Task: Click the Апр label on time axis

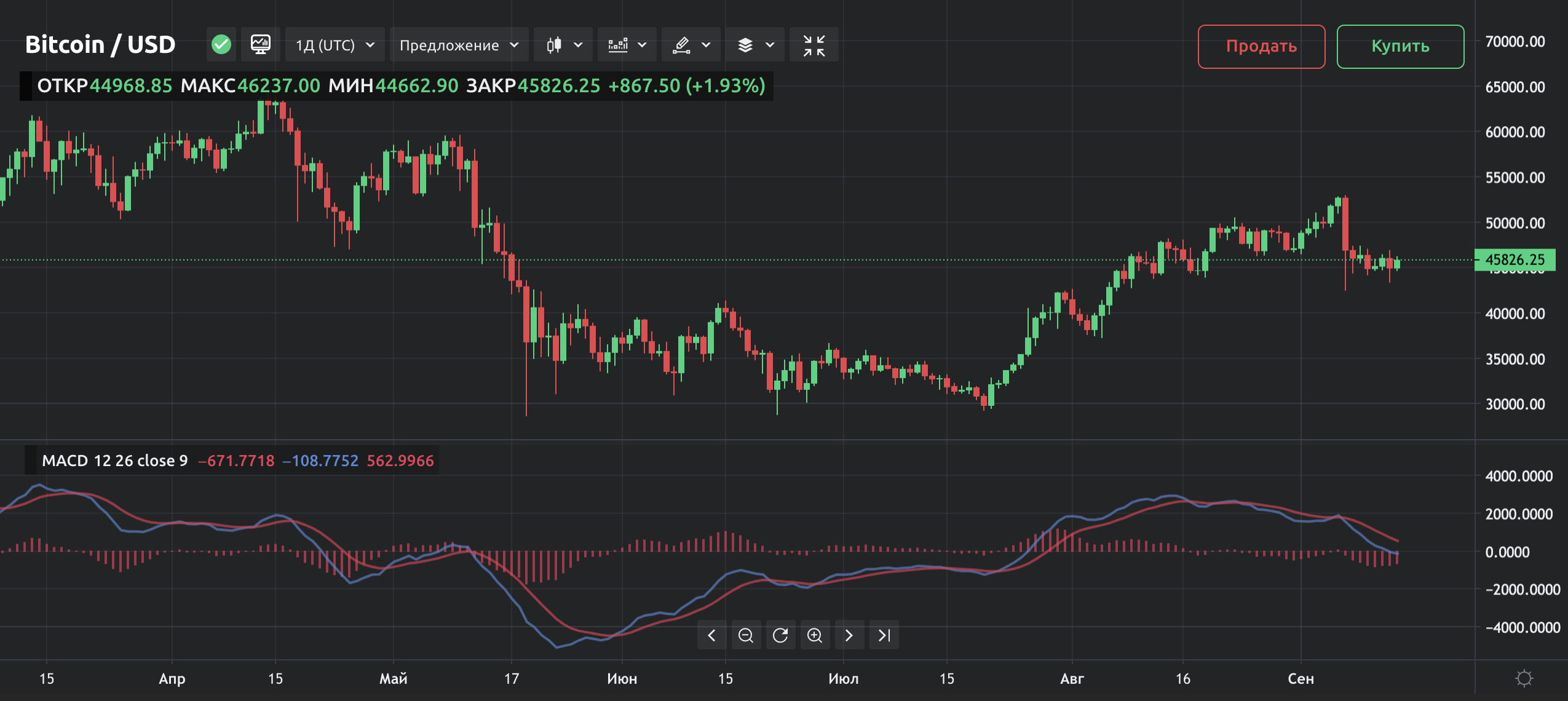Action: point(172,679)
